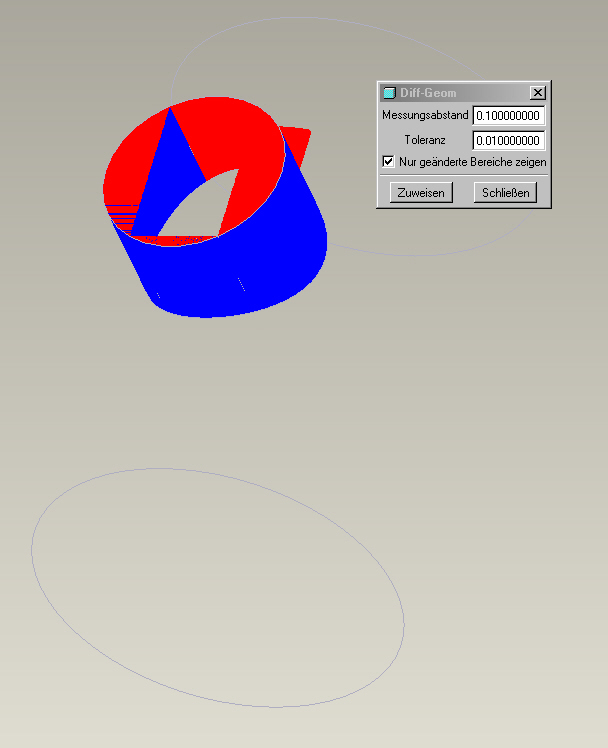Viewport: 608px width, 748px height.
Task: Click the Diff-Geom title text
Action: [428, 93]
